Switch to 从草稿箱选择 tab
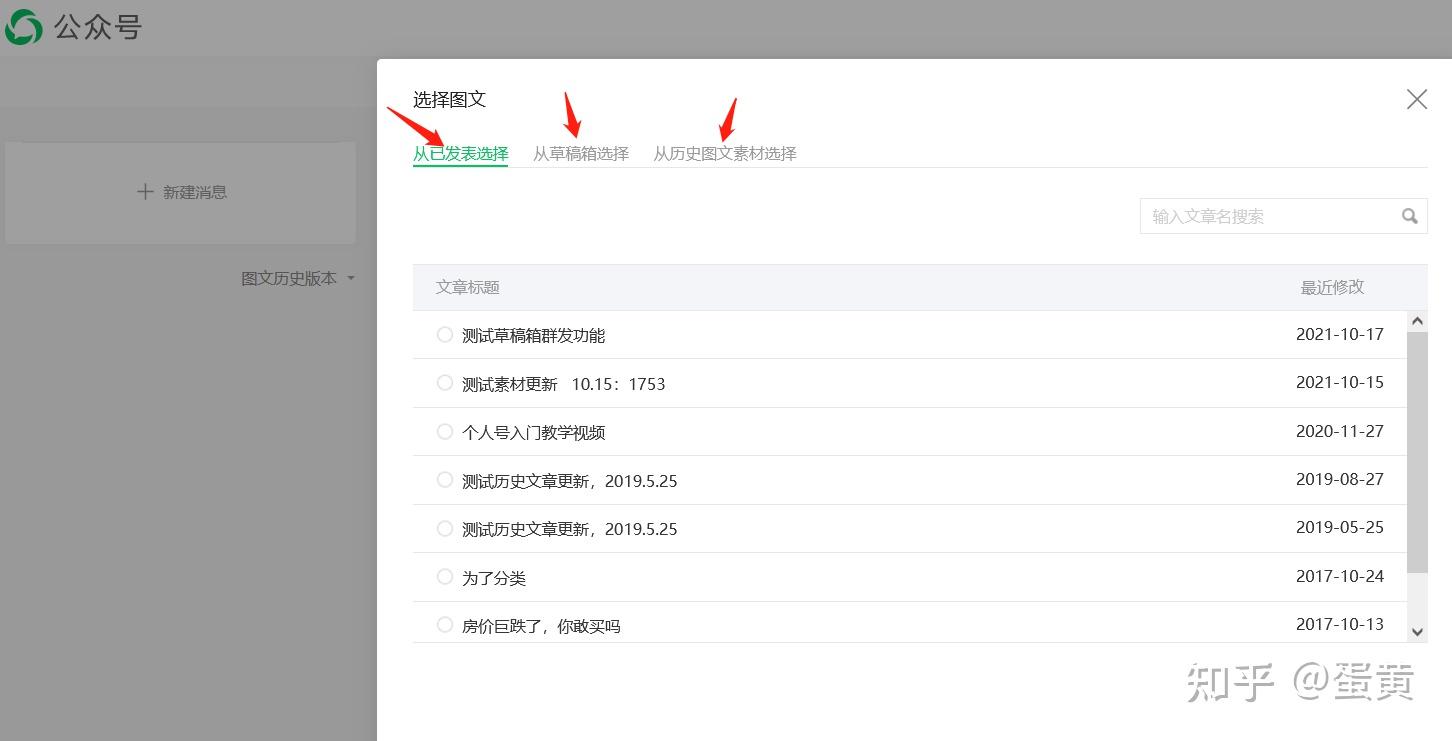The image size is (1452, 741). [580, 153]
